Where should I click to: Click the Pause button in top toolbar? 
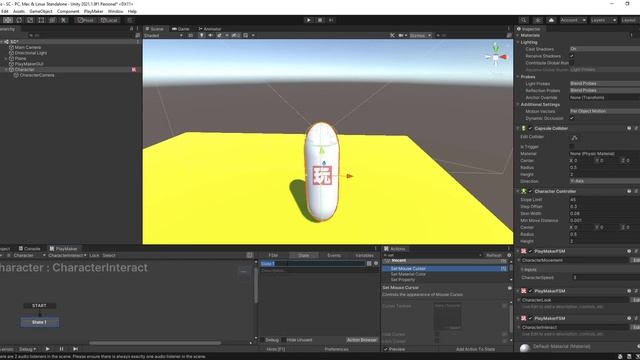320,20
